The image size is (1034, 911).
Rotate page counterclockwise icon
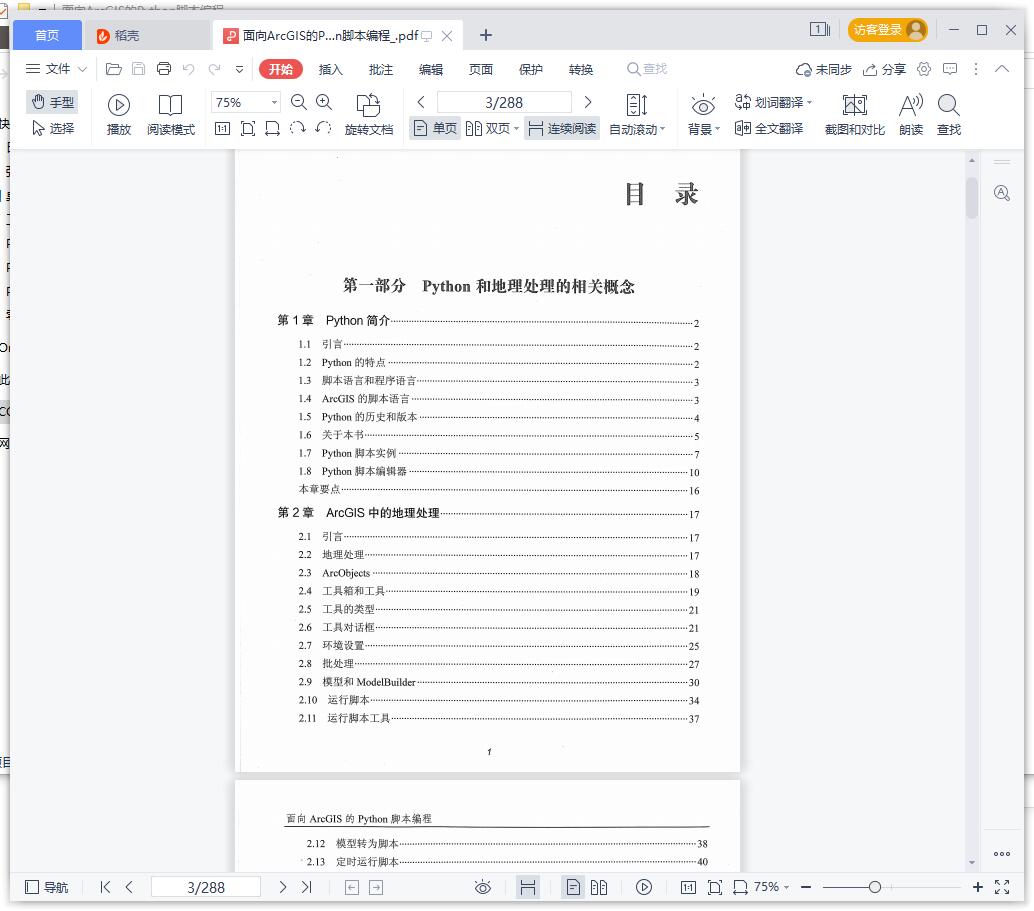pyautogui.click(x=323, y=128)
